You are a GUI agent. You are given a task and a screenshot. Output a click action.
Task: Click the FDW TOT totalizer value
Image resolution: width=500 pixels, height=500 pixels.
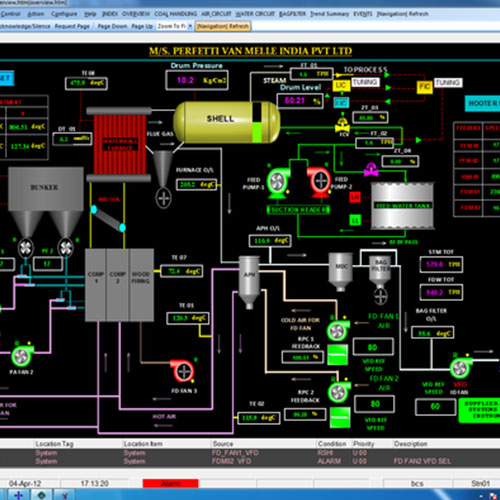click(x=441, y=292)
